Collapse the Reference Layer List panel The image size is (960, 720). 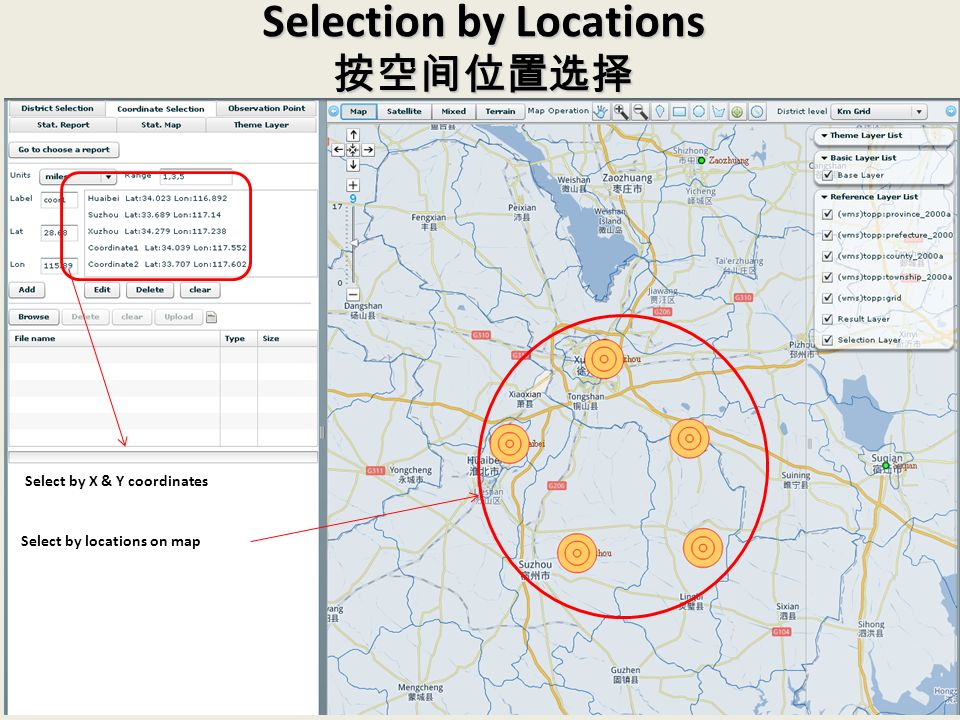[825, 197]
